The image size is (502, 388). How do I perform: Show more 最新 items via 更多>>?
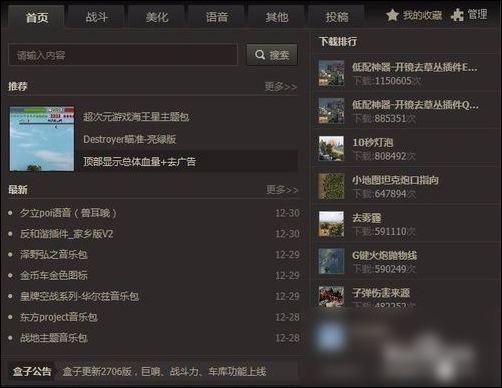pos(282,190)
